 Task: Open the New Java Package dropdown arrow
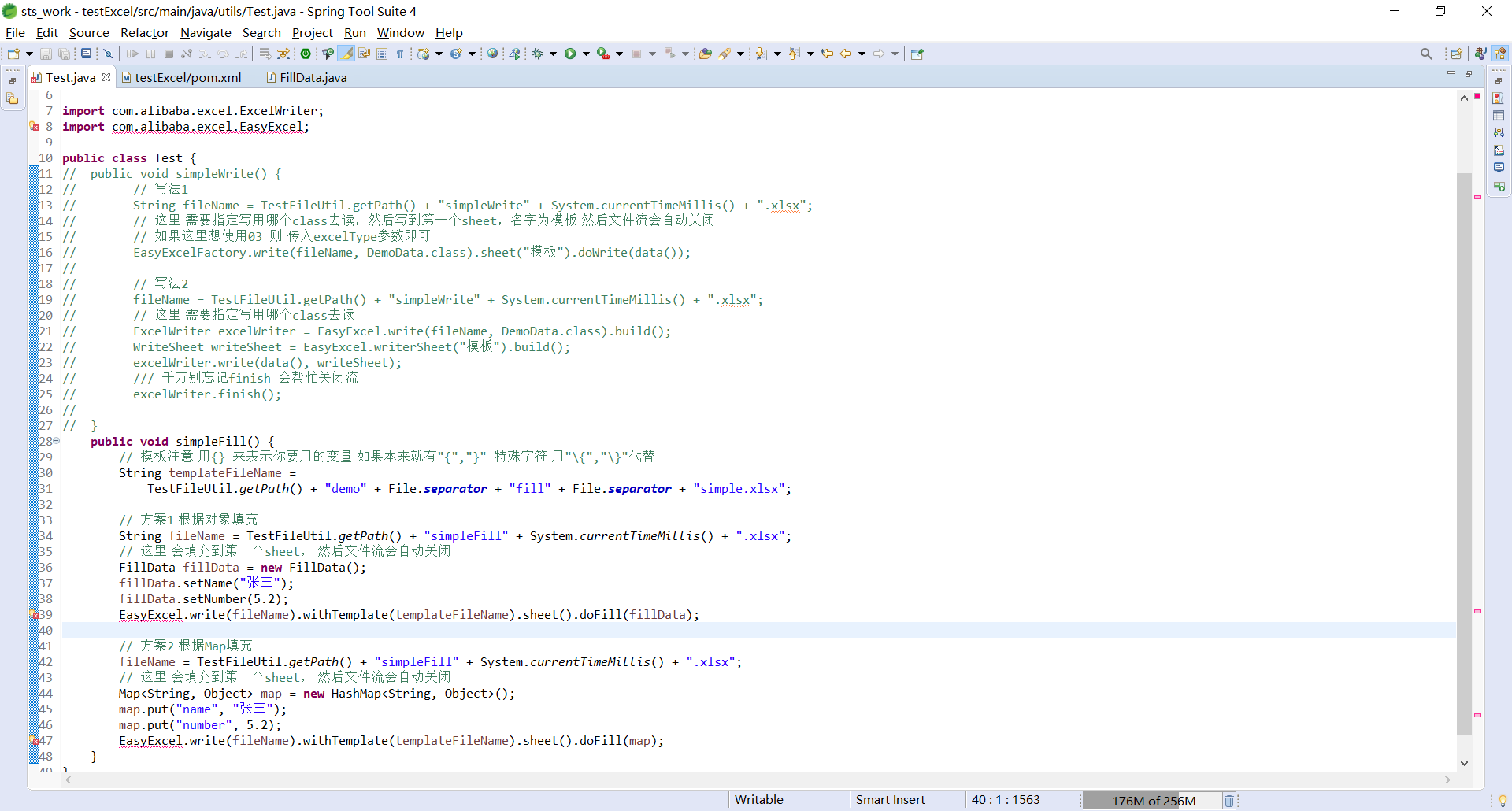pyautogui.click(x=439, y=54)
